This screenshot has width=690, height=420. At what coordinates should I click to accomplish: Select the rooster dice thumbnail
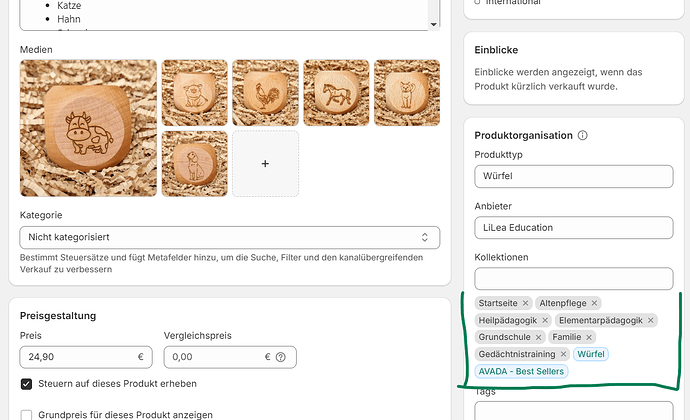pyautogui.click(x=265, y=93)
